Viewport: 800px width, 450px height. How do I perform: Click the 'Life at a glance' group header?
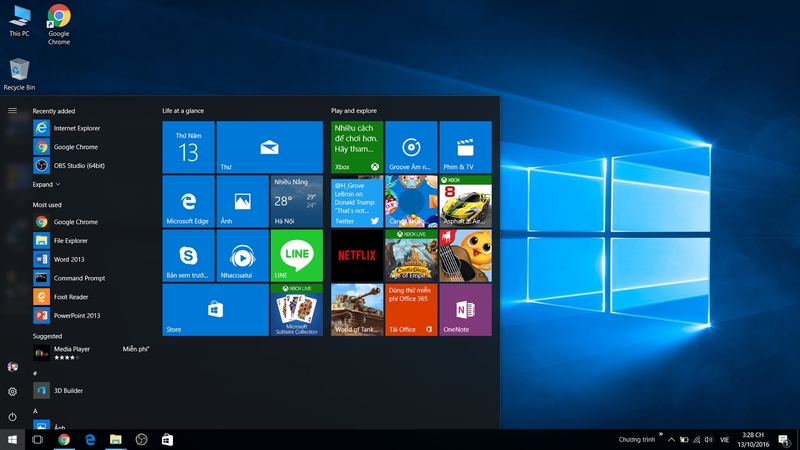point(183,111)
